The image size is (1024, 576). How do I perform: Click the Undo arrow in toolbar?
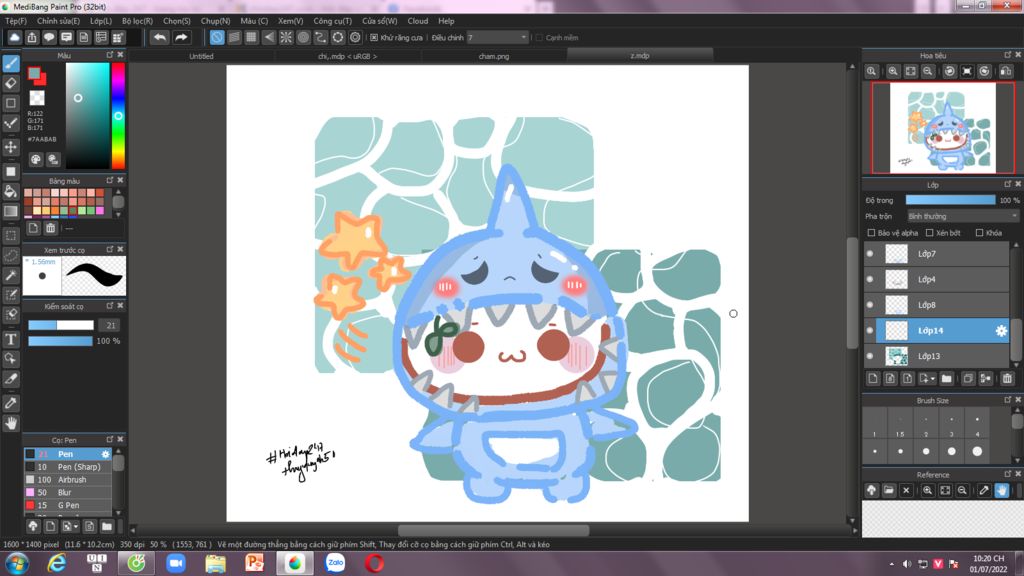[159, 37]
